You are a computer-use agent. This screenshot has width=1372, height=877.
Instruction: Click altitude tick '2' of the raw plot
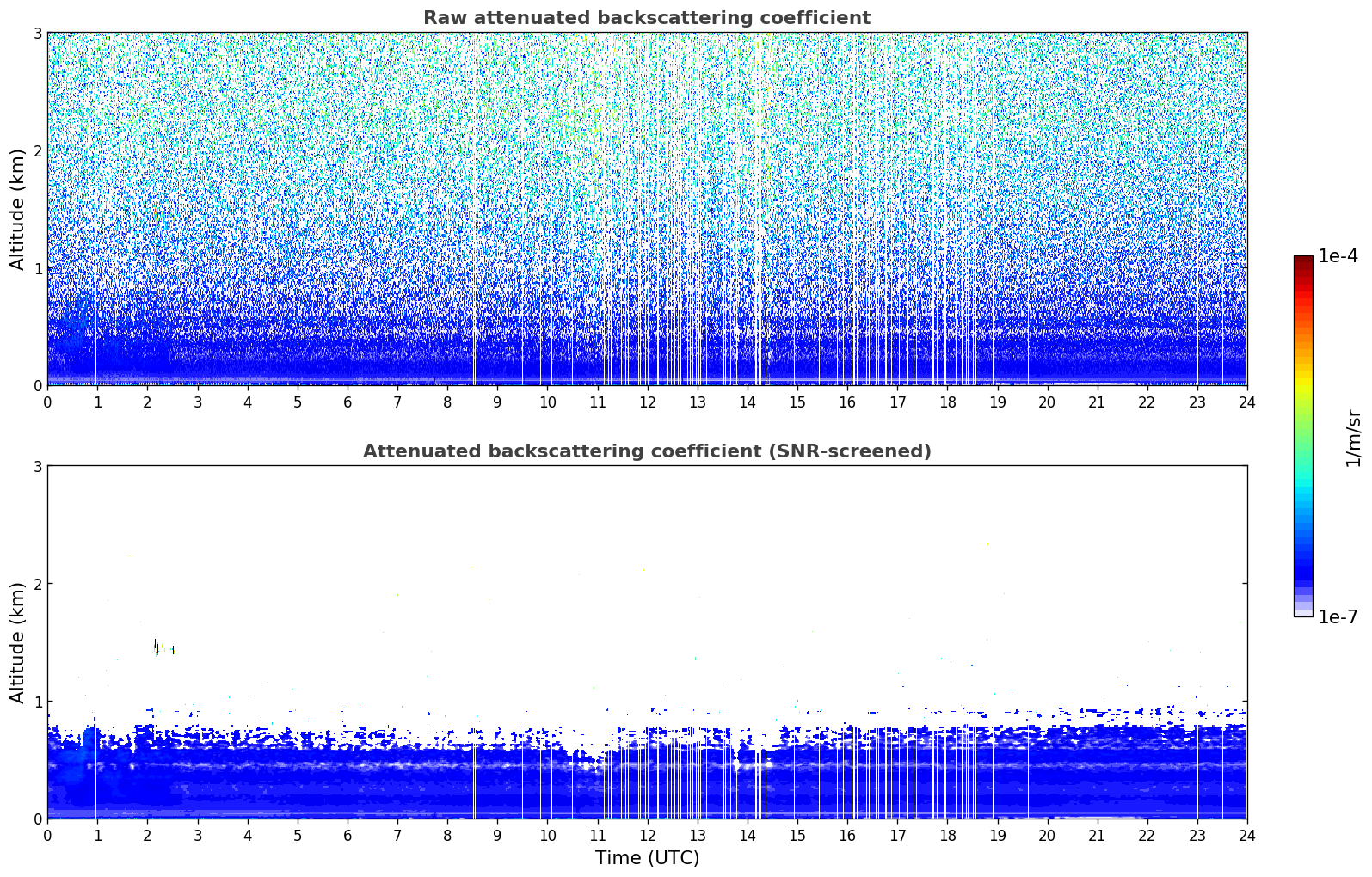[x=38, y=150]
